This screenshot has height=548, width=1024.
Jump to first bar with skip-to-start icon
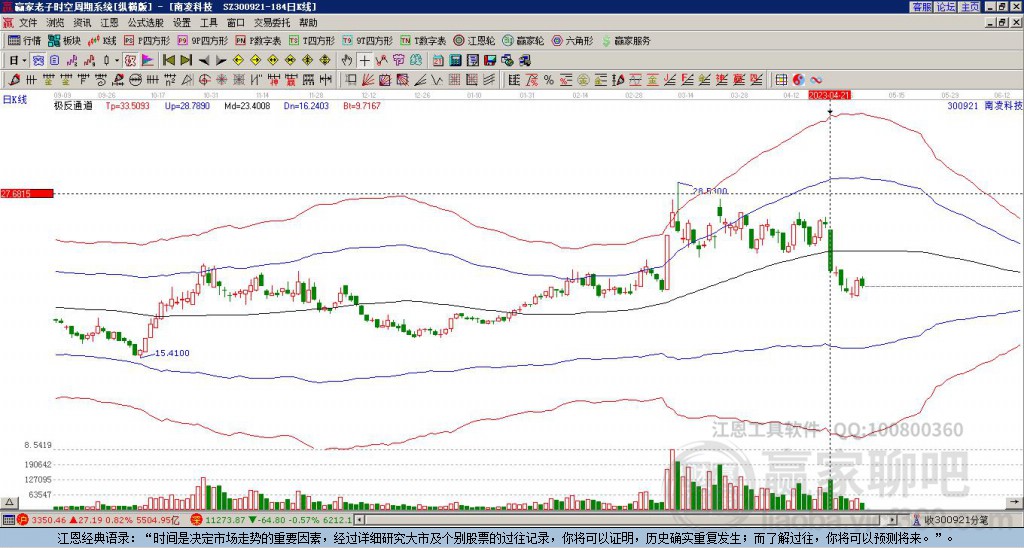[168, 60]
